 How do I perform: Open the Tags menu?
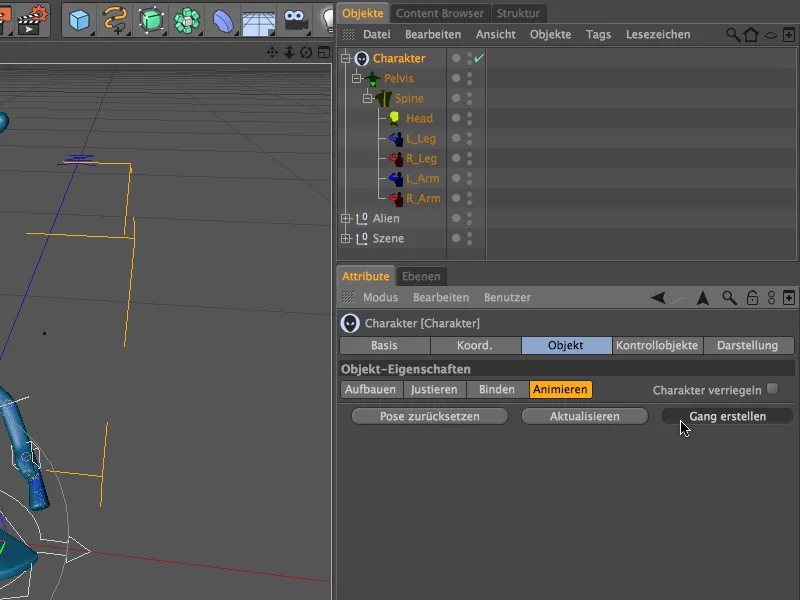point(598,35)
